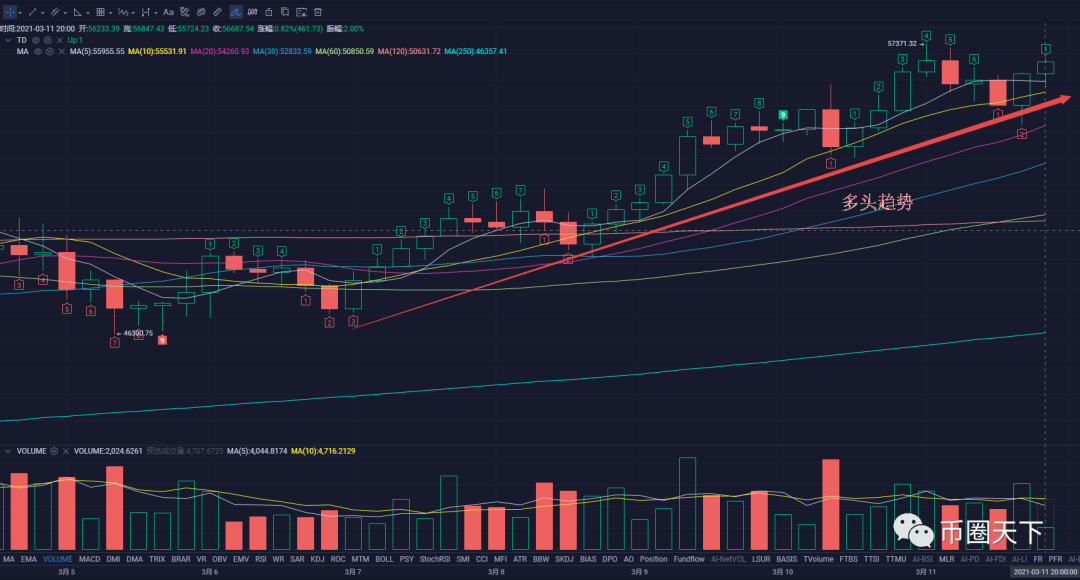Switch to the MACD indicator tab
This screenshot has width=1080, height=580.
coord(90,560)
